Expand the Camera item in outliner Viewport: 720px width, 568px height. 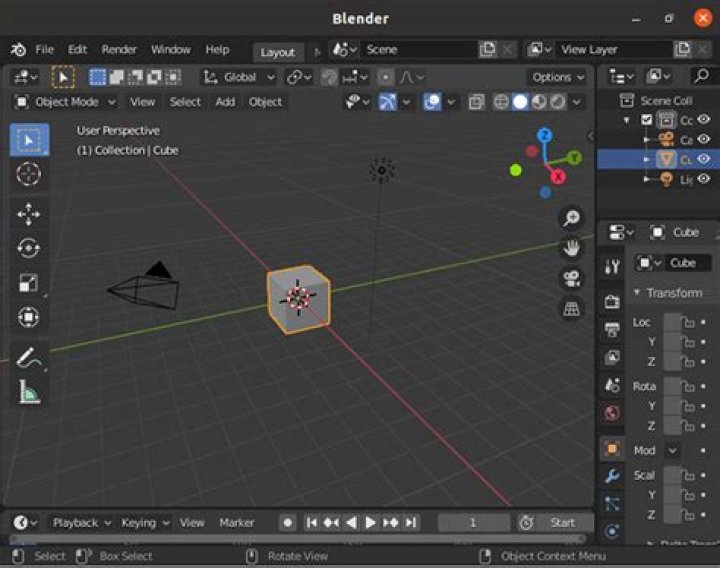coord(646,139)
